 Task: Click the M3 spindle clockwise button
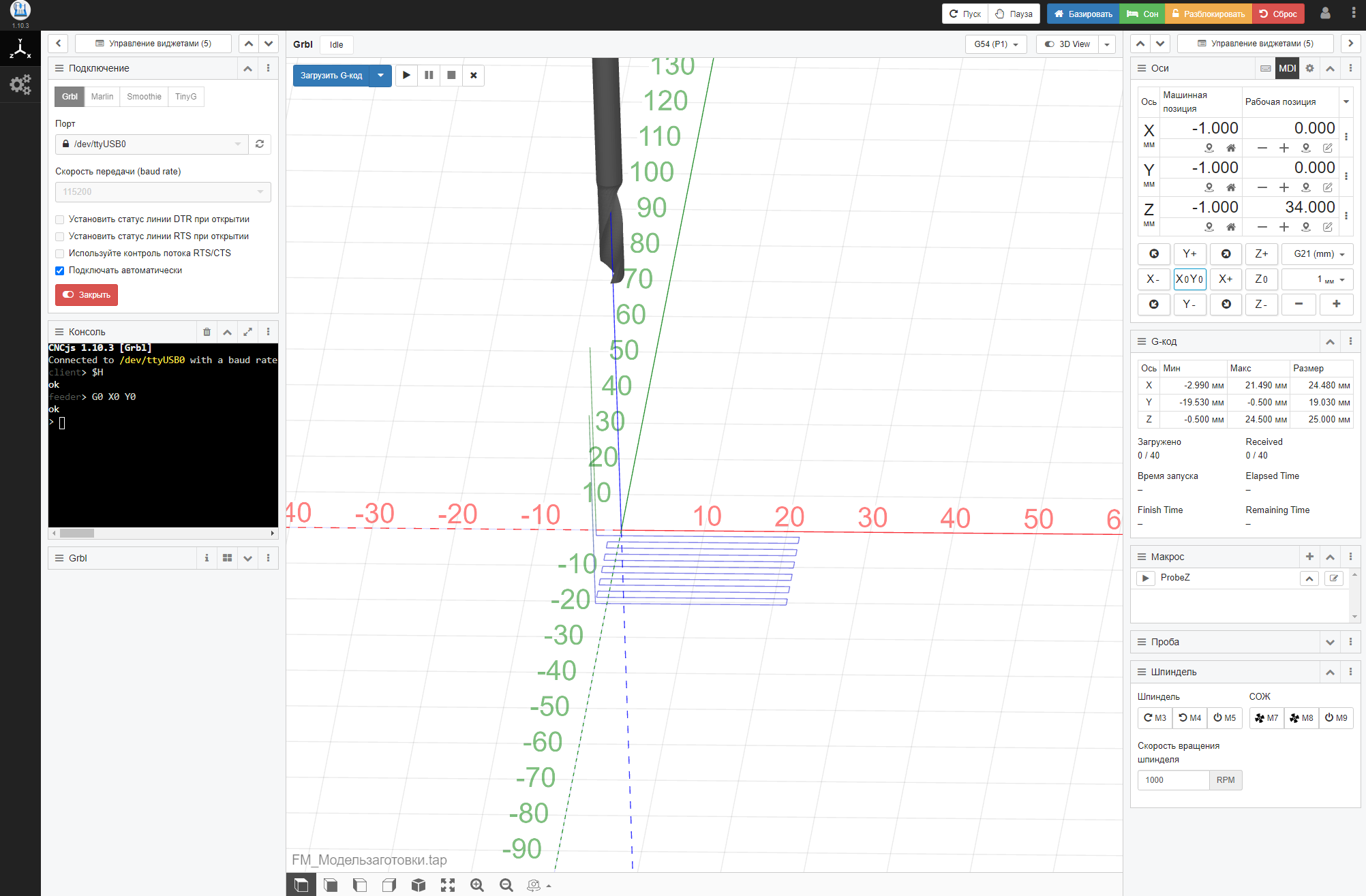[x=1155, y=718]
